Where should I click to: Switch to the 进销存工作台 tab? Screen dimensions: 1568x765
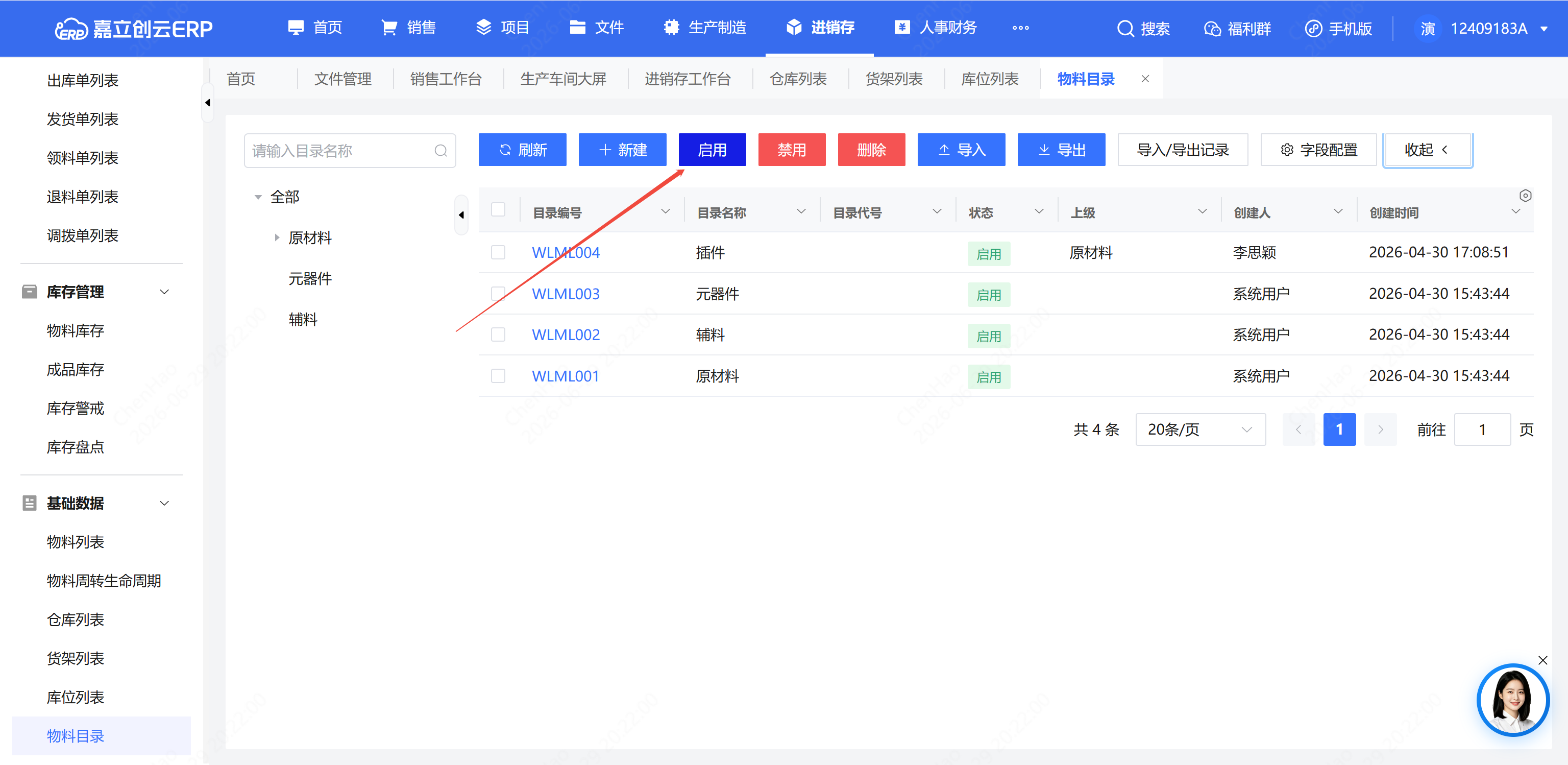(688, 79)
